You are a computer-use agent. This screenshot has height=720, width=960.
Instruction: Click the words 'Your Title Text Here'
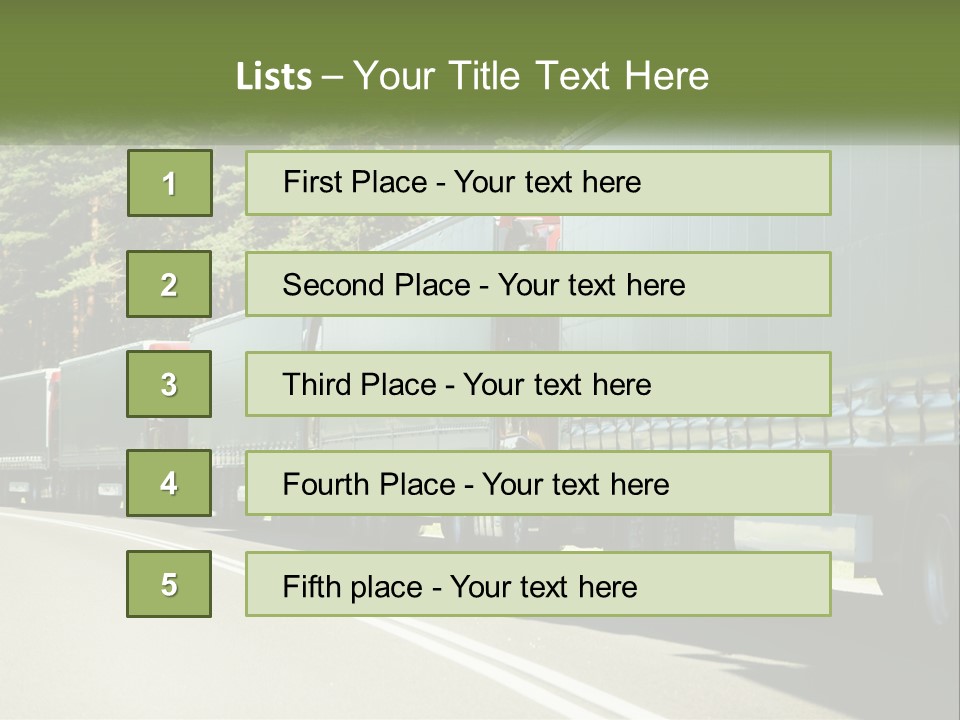coord(531,76)
